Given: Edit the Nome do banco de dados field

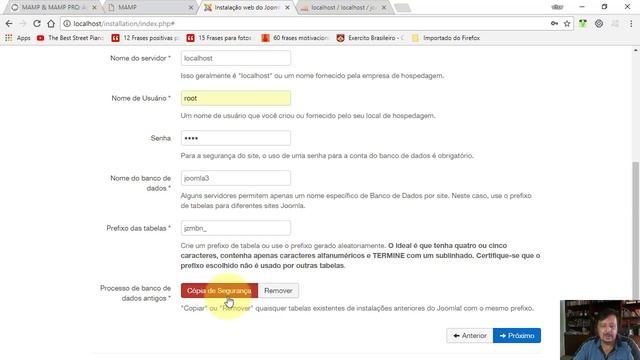Looking at the screenshot, I should click(236, 178).
